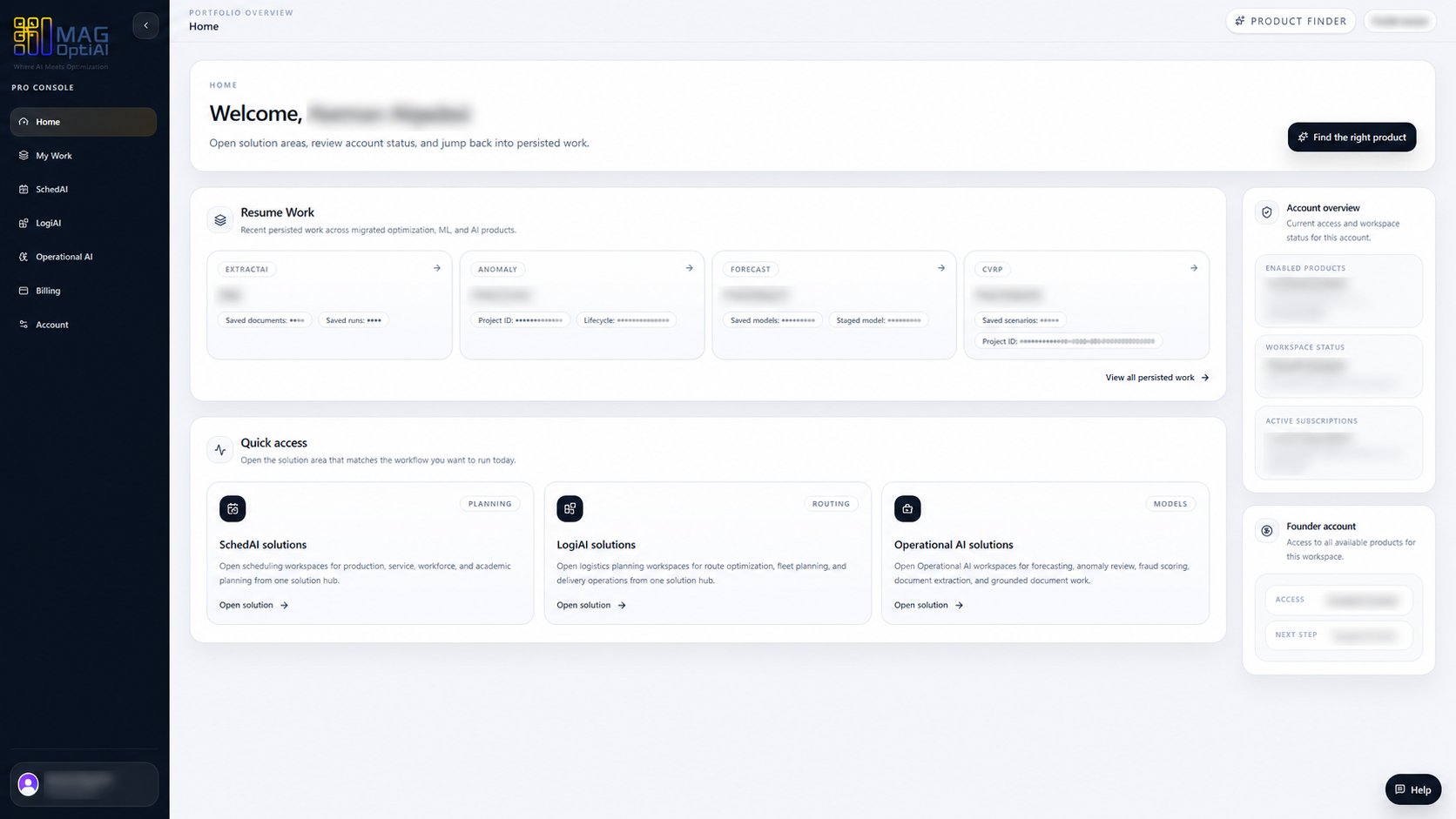Click the Account overview shield icon

[x=1267, y=212]
